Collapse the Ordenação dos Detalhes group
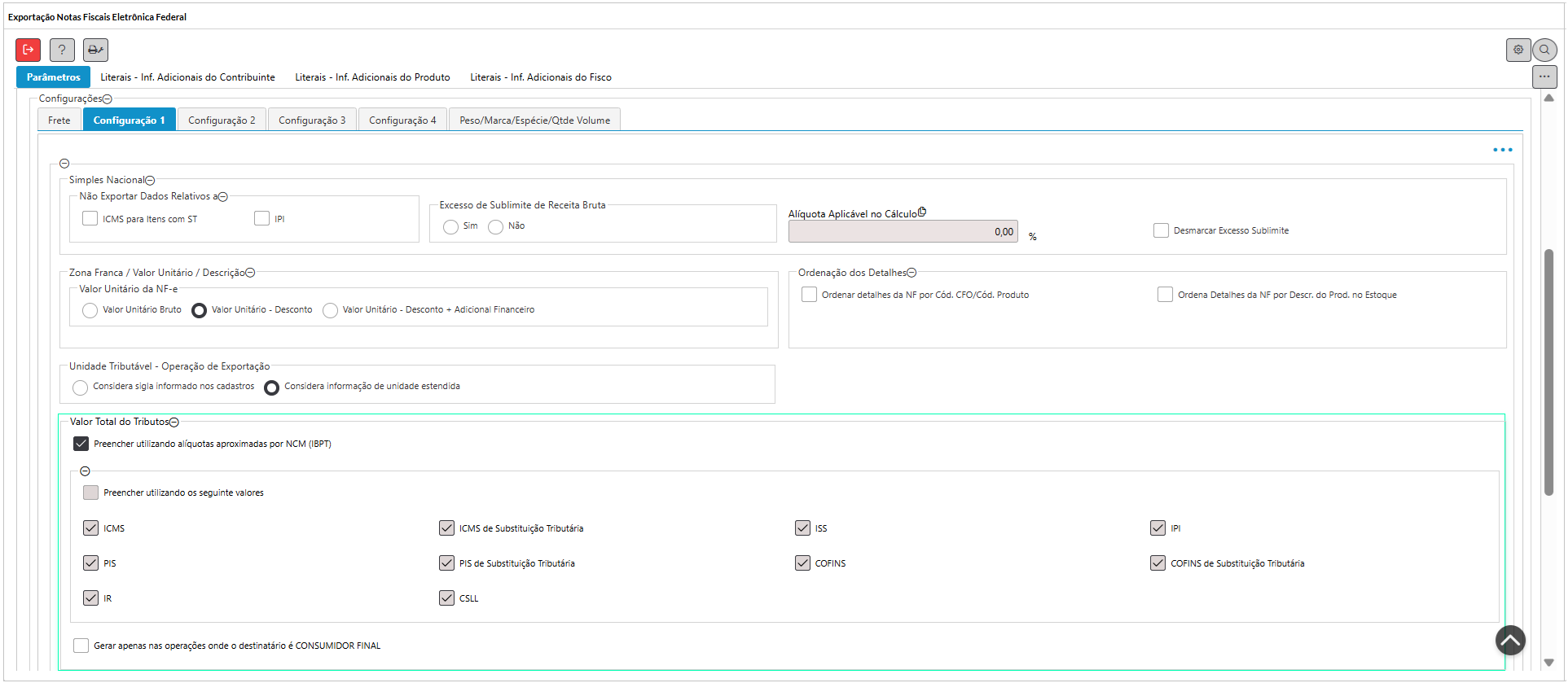1568x683 pixels. 911,274
